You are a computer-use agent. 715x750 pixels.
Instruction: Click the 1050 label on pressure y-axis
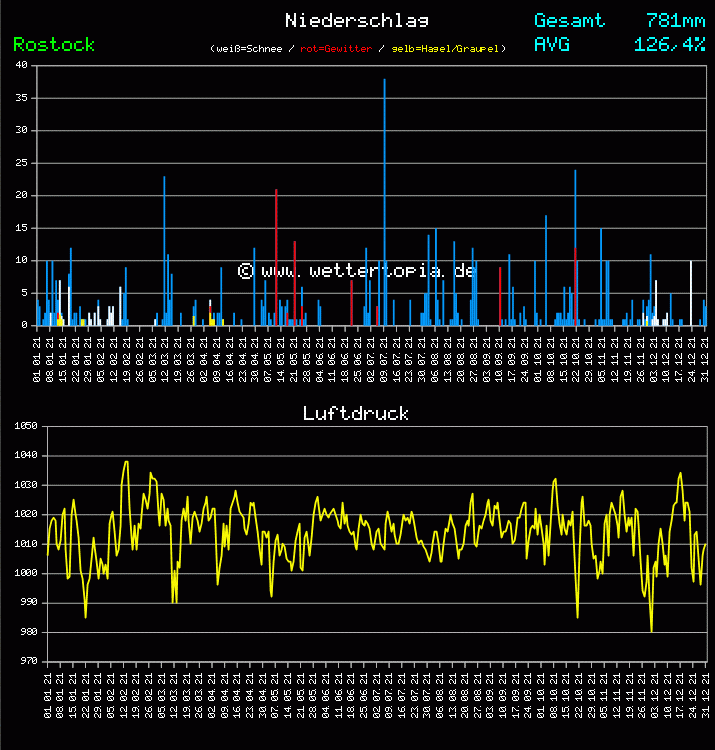22,427
